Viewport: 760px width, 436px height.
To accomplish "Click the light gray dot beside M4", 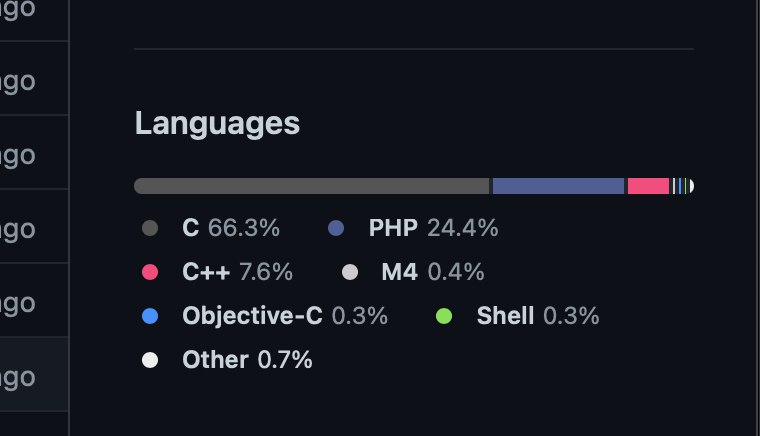I will [x=350, y=272].
